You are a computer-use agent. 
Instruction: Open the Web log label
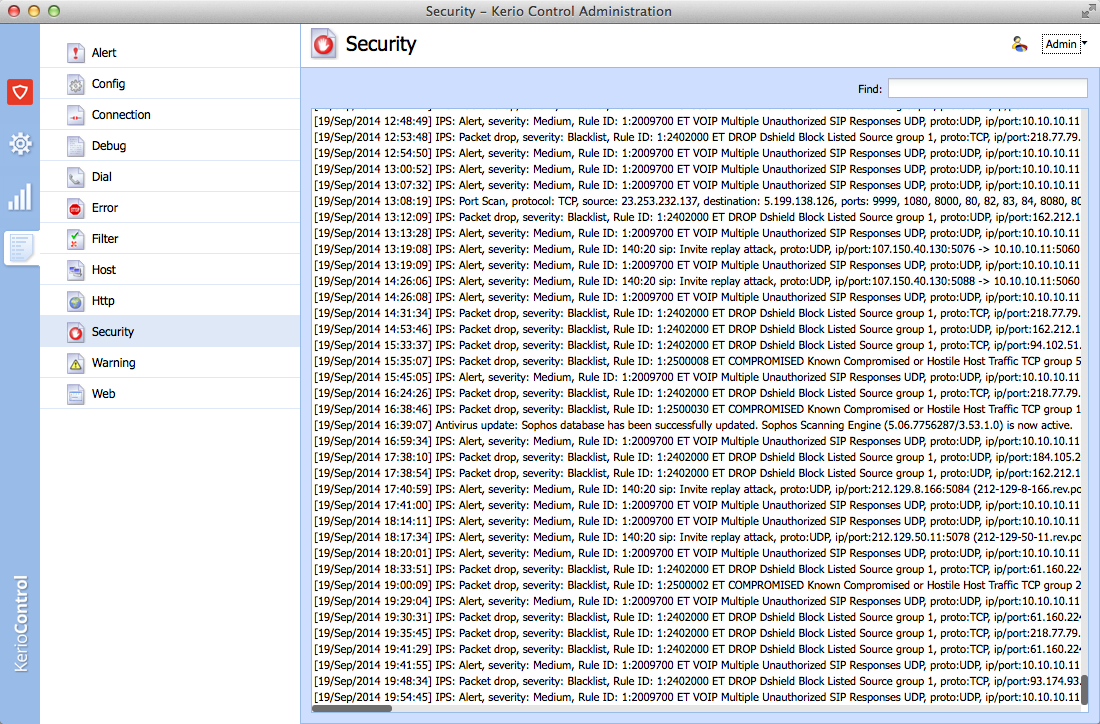pos(104,394)
